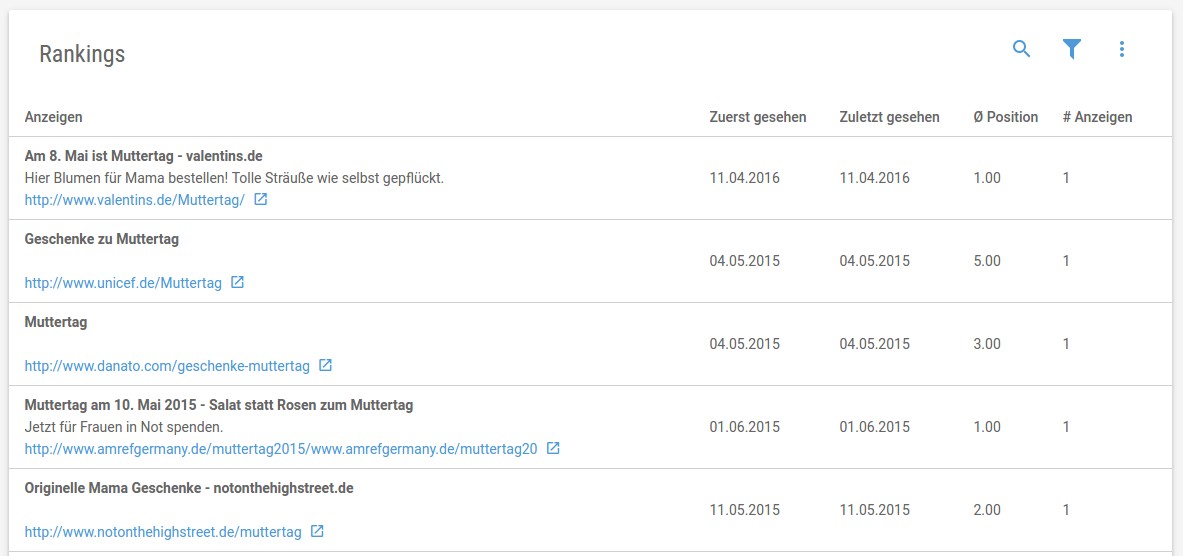
Task: Select the ad title 'Am 8. Mai ist Muttertag - valentins.de'
Action: tap(143, 156)
